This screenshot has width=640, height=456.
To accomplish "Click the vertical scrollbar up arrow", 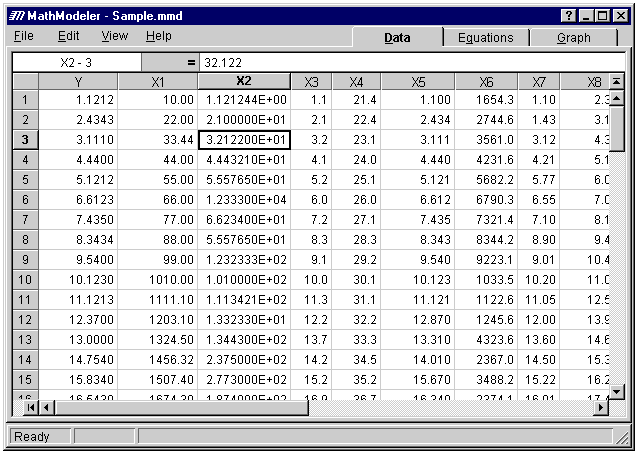I will pos(616,98).
